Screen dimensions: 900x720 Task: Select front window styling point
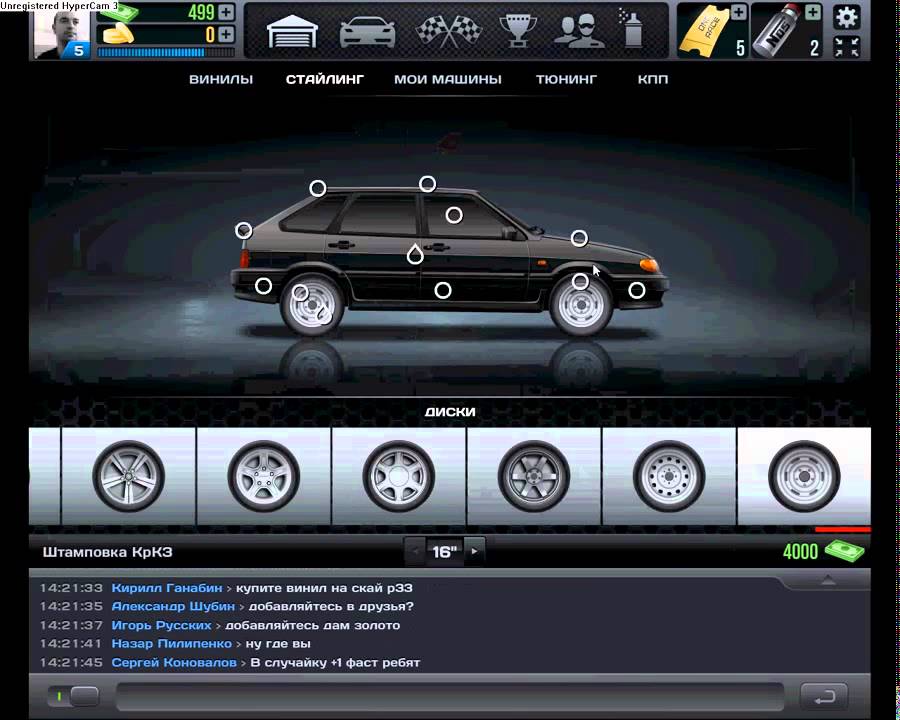point(454,215)
